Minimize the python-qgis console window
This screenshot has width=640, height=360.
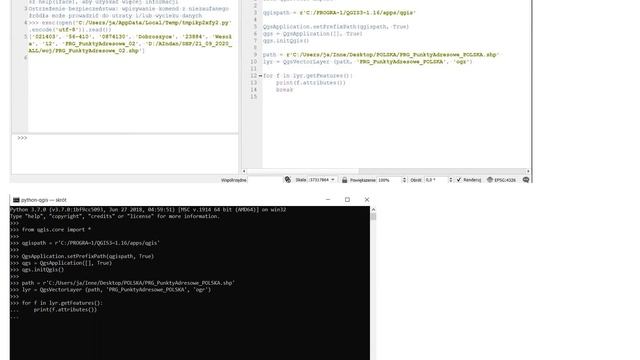click(x=328, y=200)
